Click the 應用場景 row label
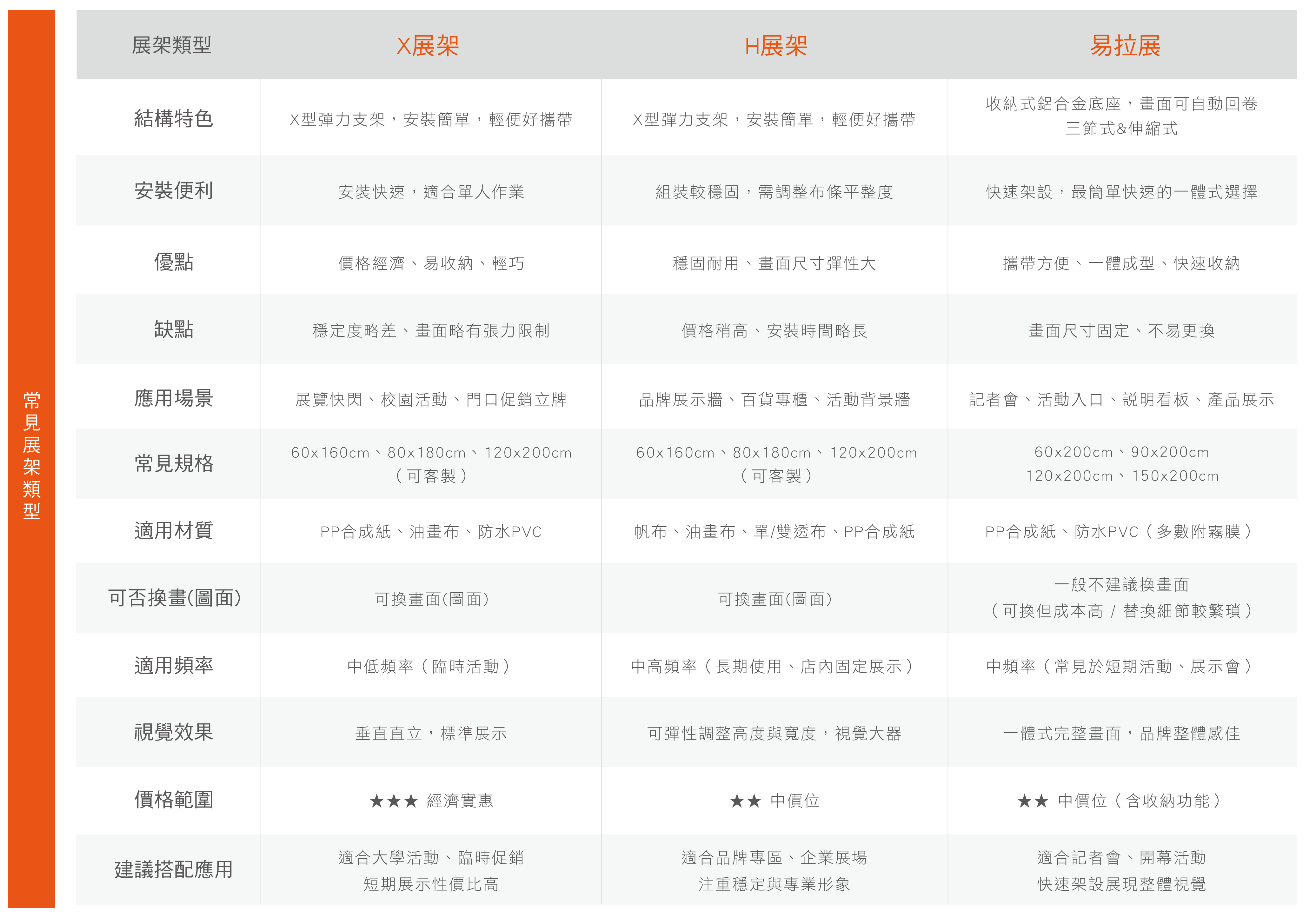This screenshot has height=918, width=1316. pyautogui.click(x=173, y=398)
